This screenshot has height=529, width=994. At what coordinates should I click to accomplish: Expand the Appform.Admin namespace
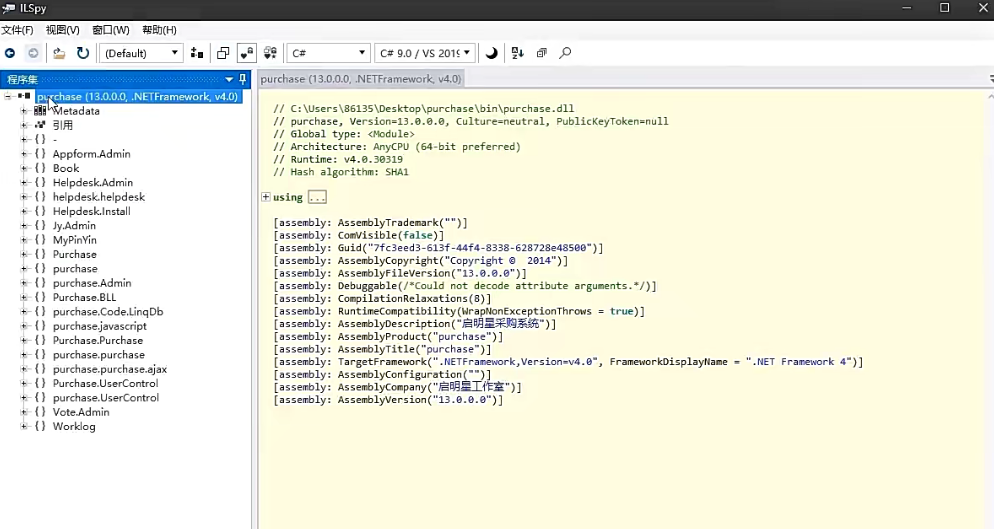click(23, 153)
